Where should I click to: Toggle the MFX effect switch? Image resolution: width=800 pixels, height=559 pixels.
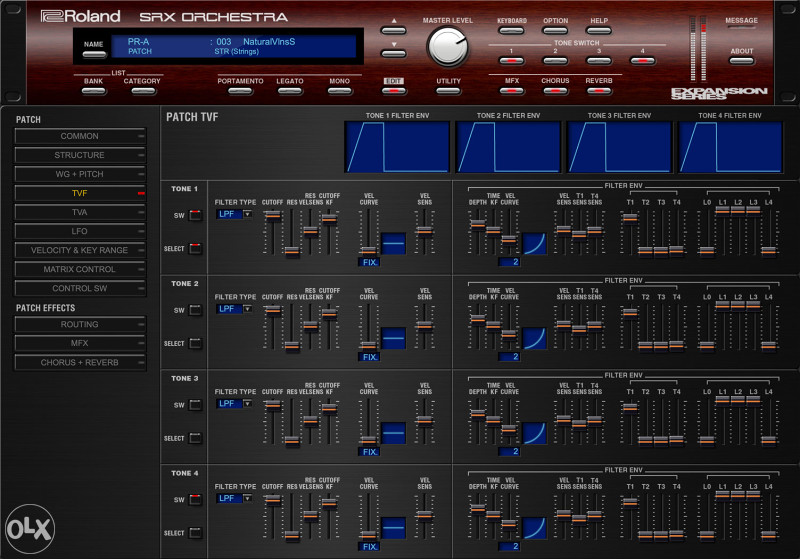tap(511, 91)
